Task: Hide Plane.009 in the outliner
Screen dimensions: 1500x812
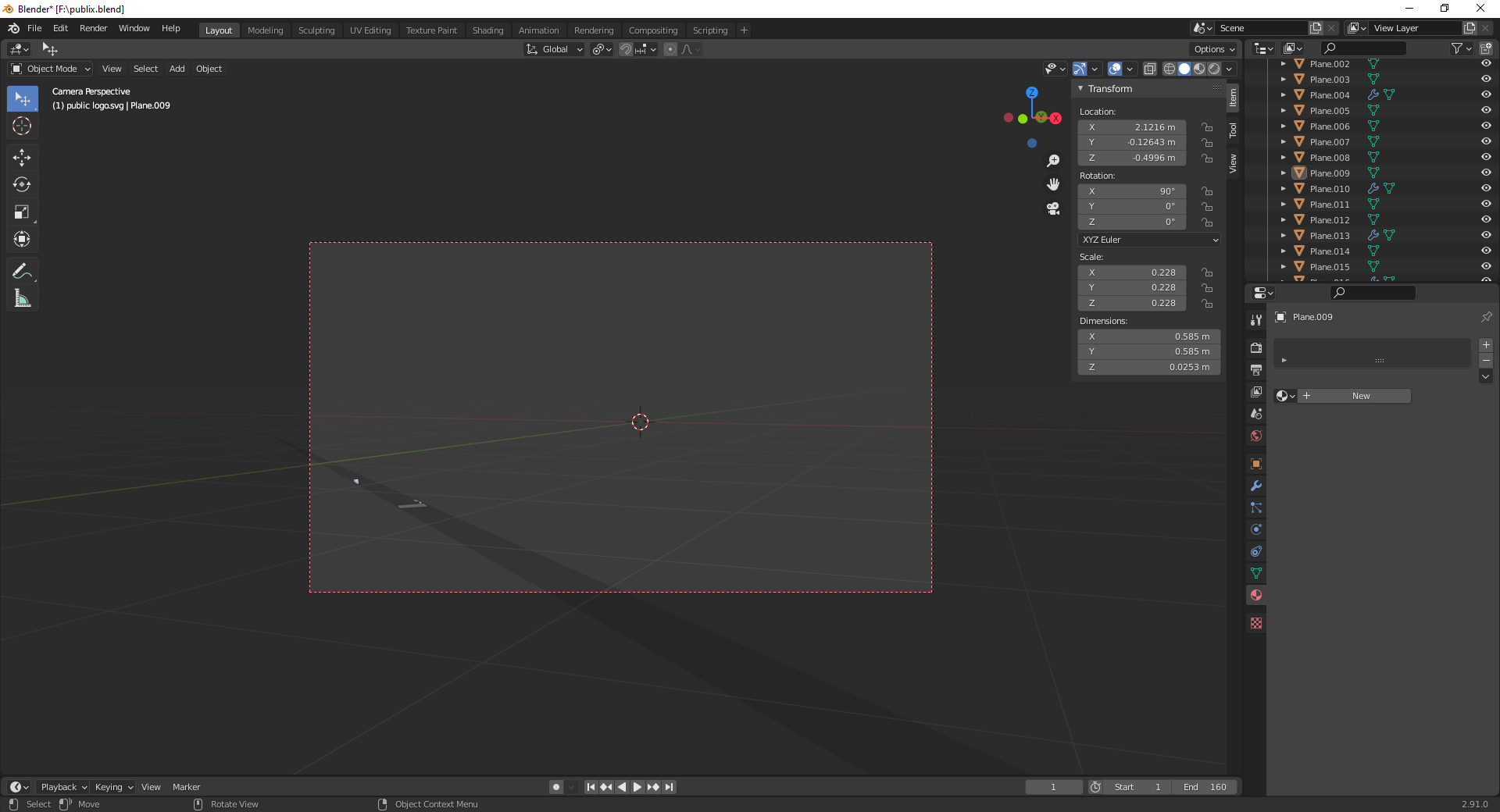Action: (x=1486, y=173)
